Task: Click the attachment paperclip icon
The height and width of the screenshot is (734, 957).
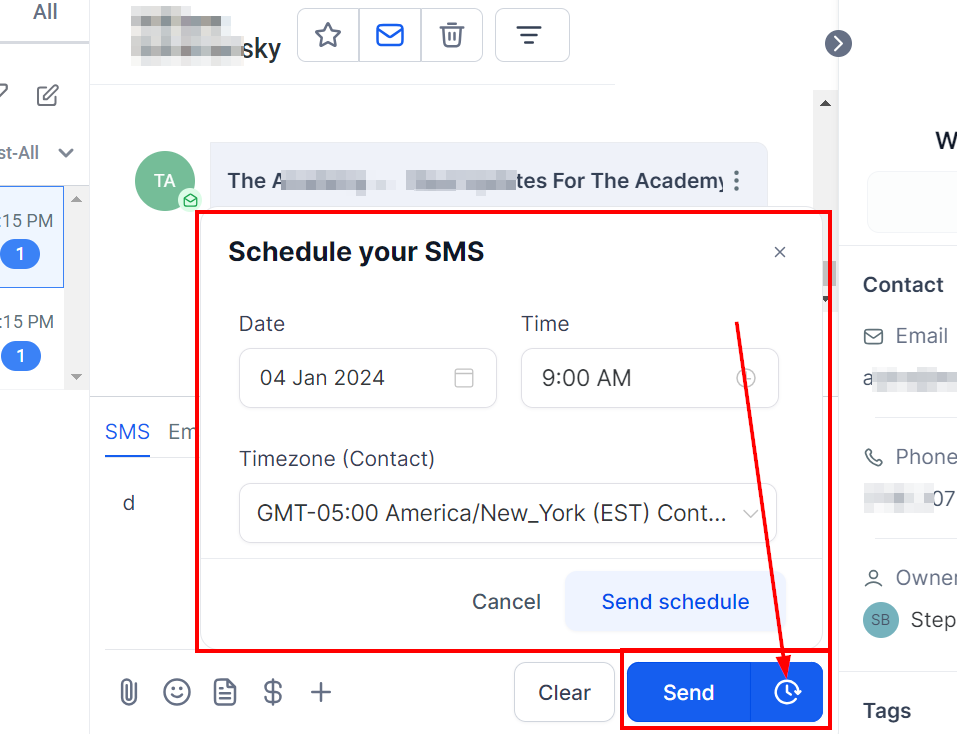Action: tap(129, 692)
